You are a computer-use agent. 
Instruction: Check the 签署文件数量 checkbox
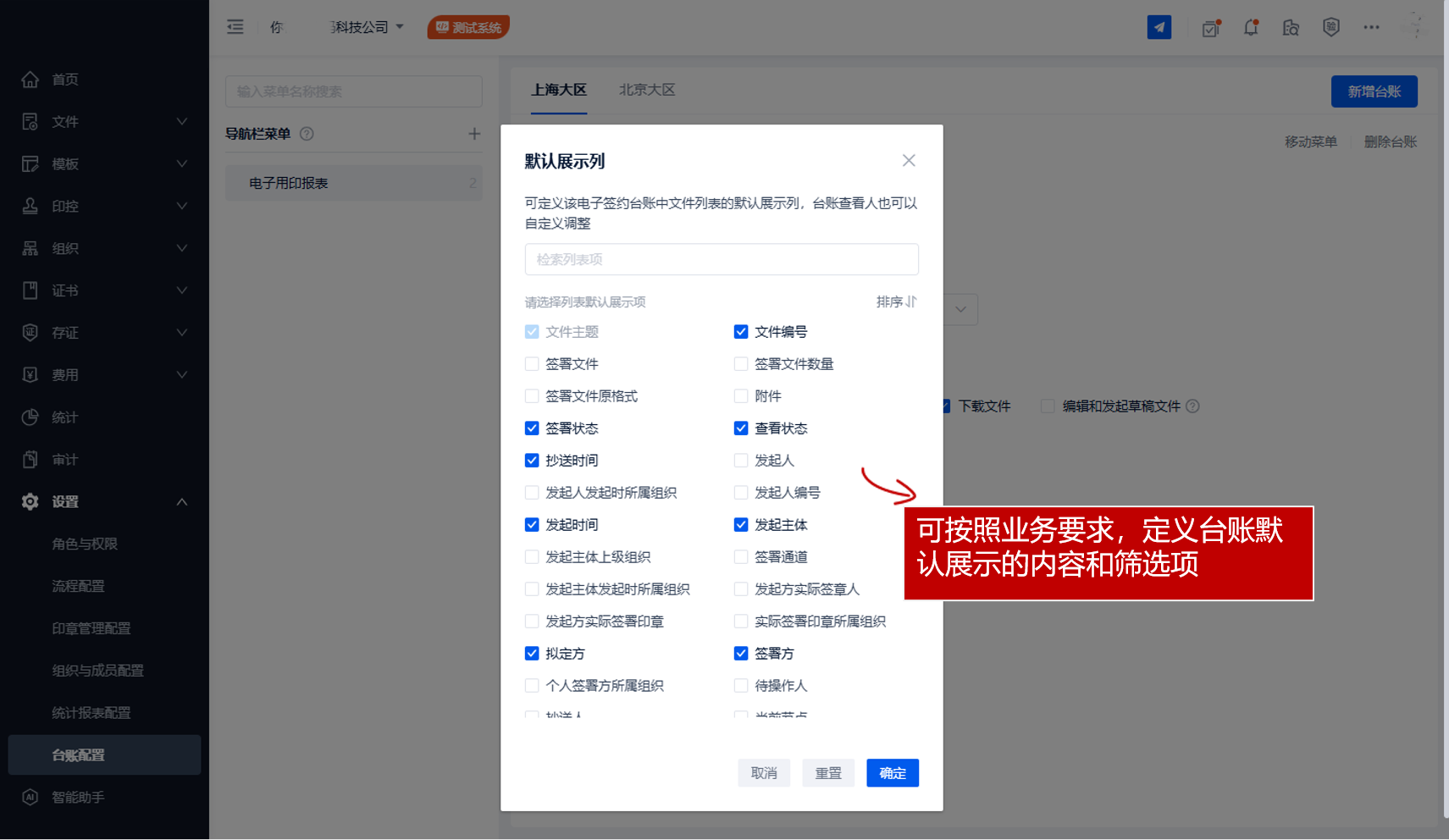(741, 364)
